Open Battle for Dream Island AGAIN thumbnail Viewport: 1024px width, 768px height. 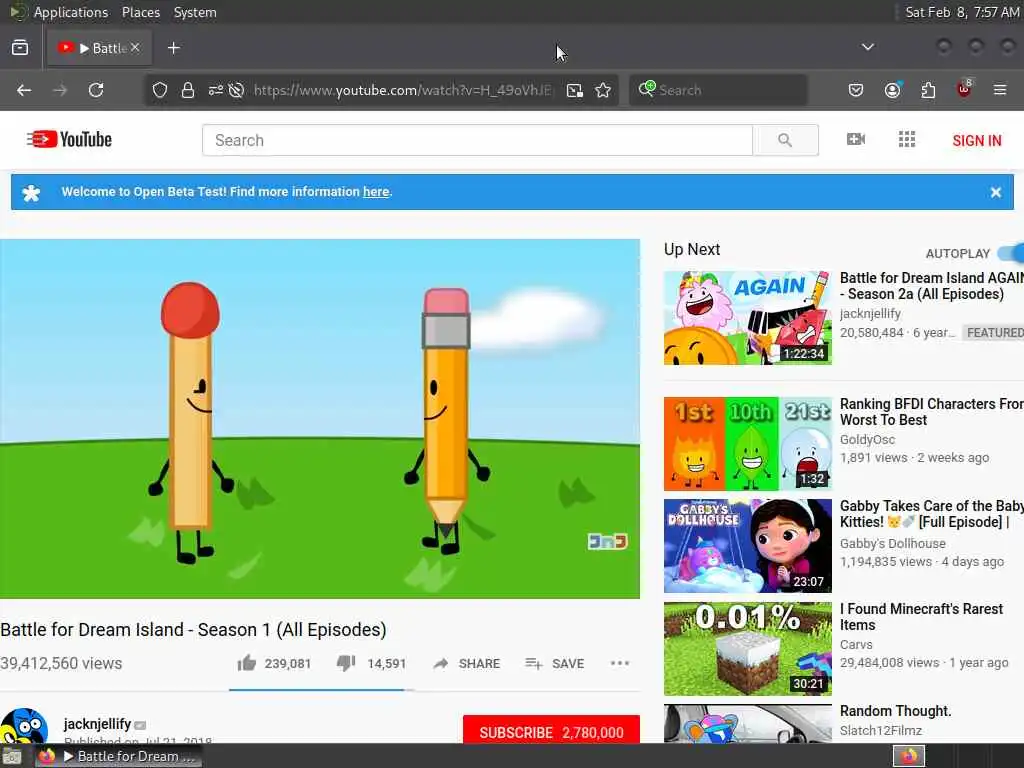[x=748, y=317]
